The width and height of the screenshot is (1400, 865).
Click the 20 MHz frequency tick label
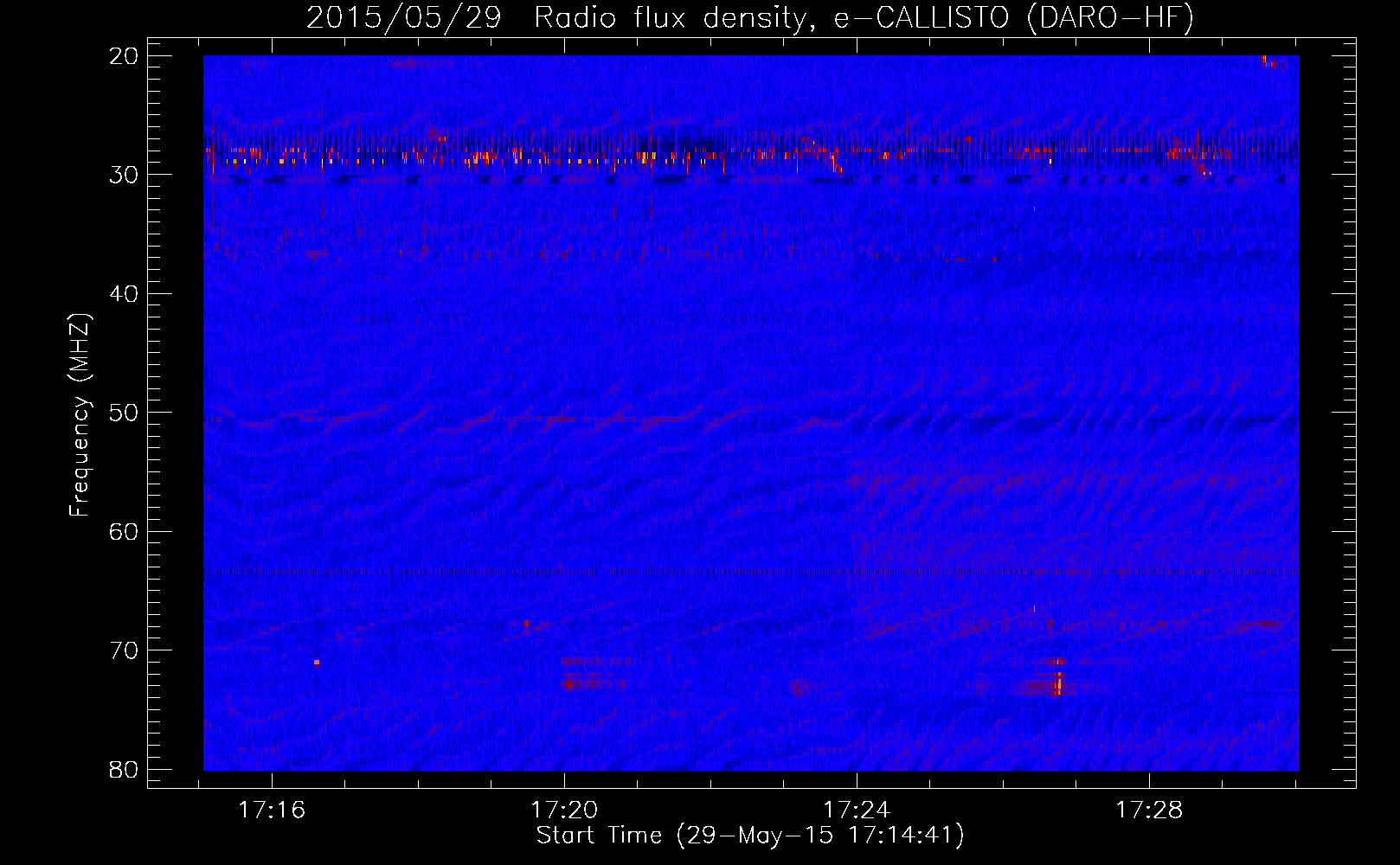[125, 56]
